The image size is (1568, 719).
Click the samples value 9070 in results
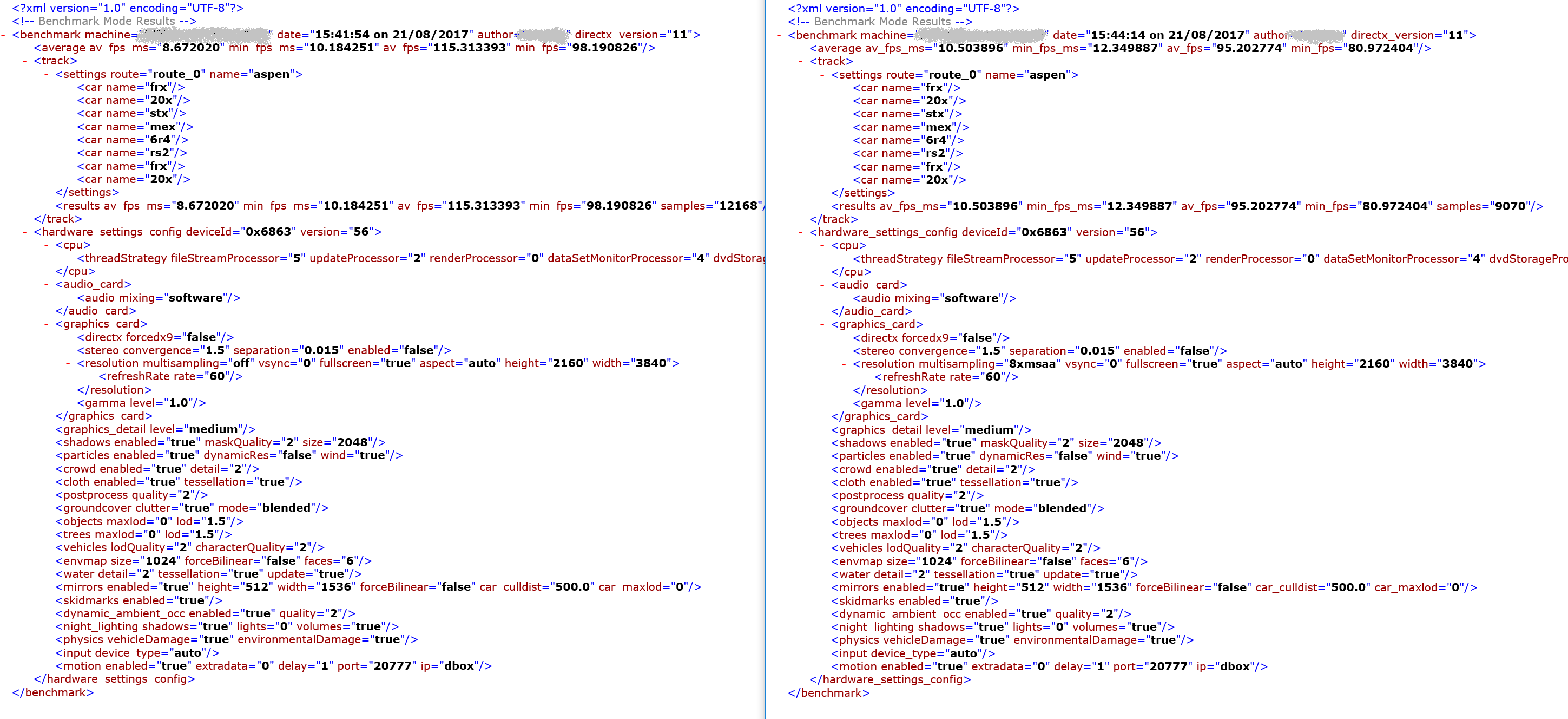pyautogui.click(x=1511, y=207)
